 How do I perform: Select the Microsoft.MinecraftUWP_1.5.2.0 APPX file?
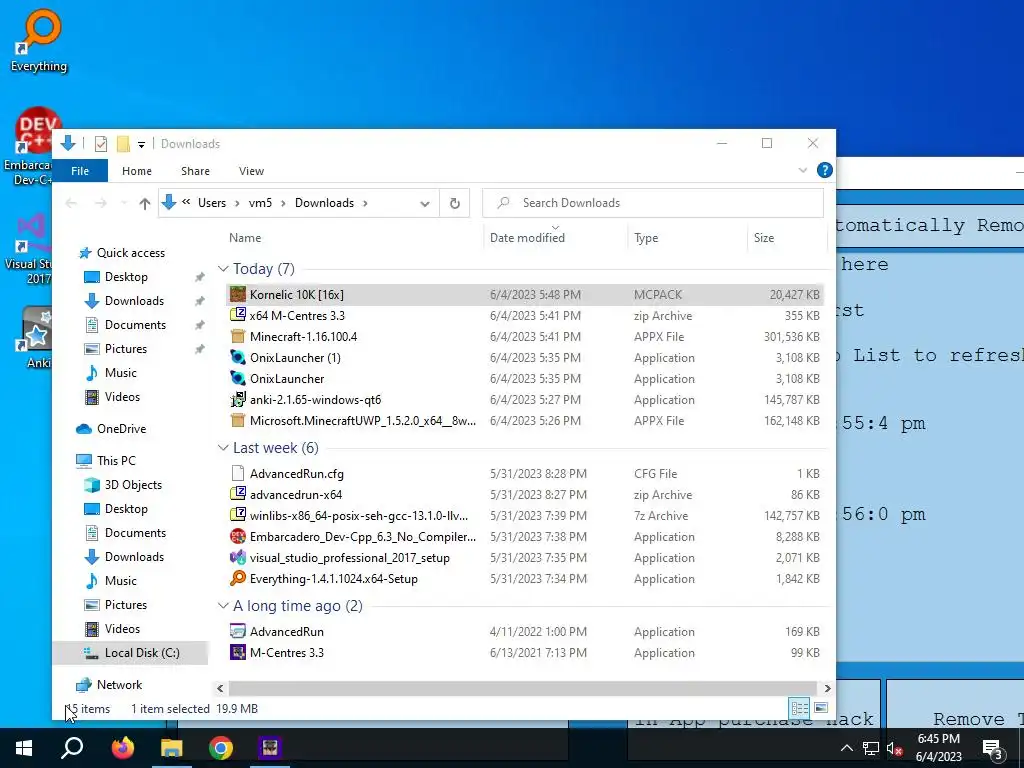pos(526,421)
